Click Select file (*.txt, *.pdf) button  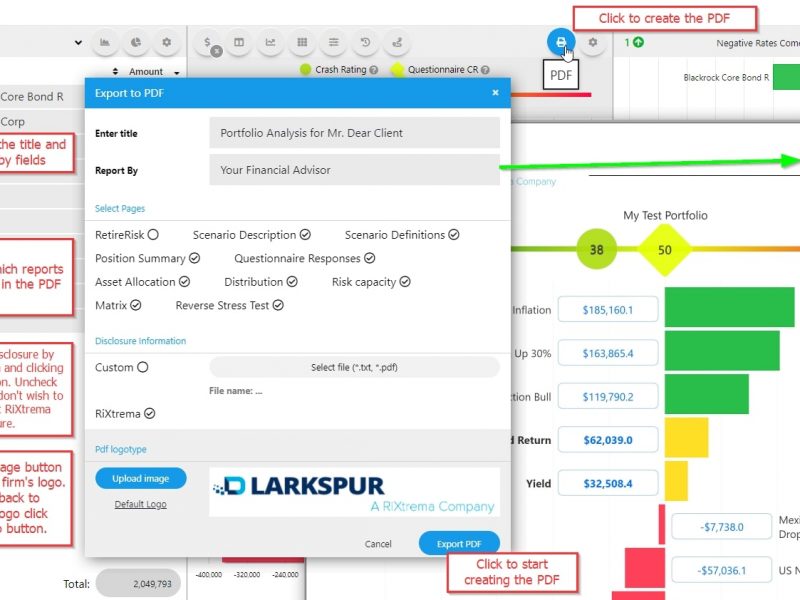tap(354, 367)
